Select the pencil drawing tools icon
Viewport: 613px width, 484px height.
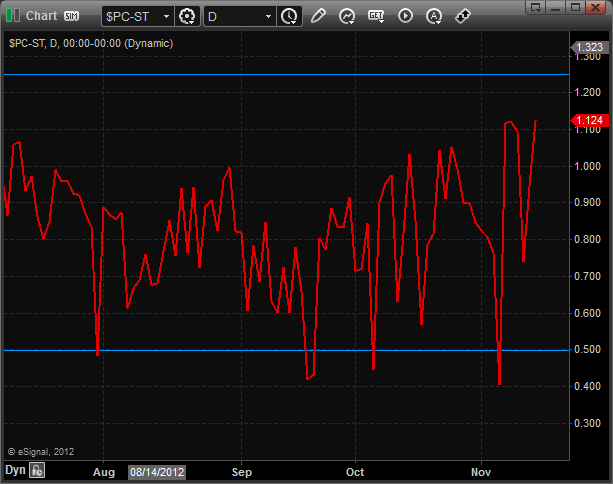[x=318, y=16]
